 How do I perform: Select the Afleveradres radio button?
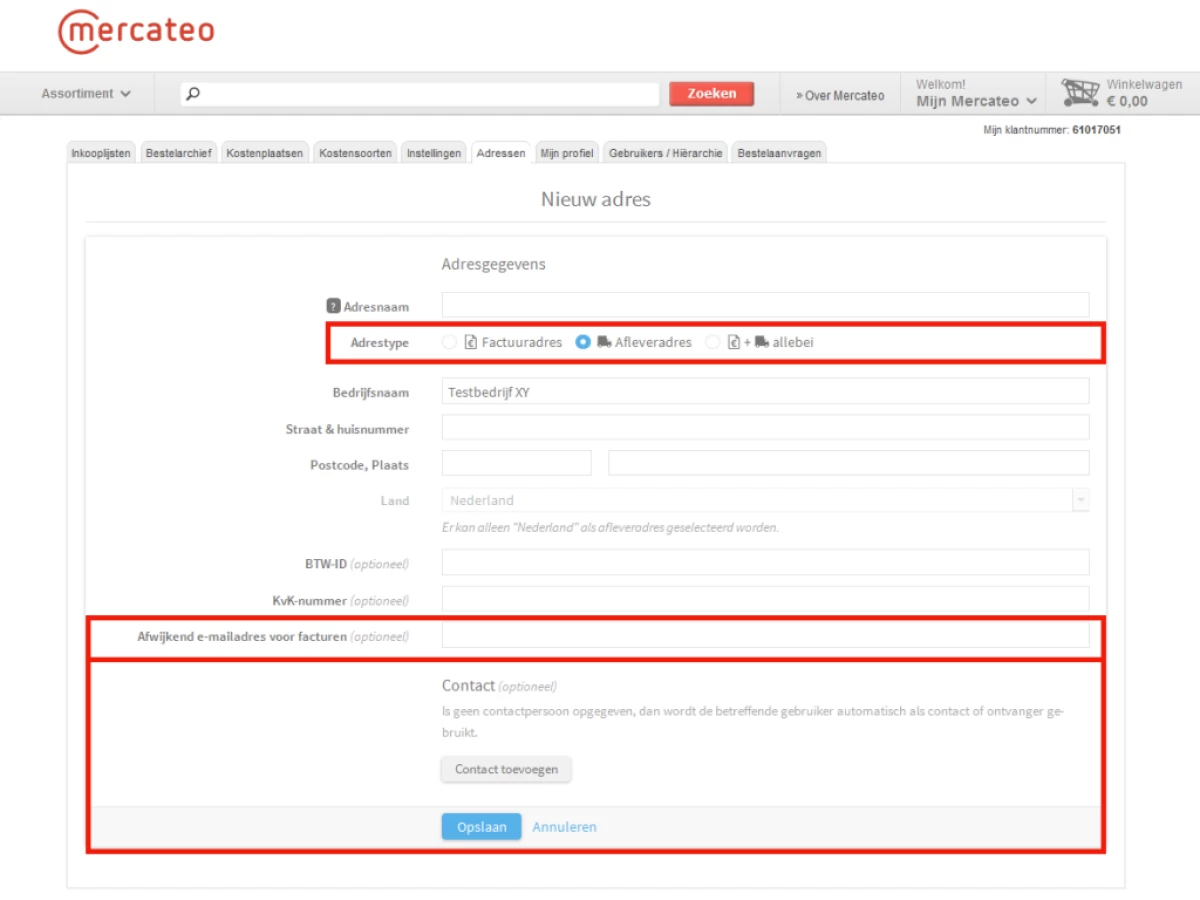tap(583, 342)
